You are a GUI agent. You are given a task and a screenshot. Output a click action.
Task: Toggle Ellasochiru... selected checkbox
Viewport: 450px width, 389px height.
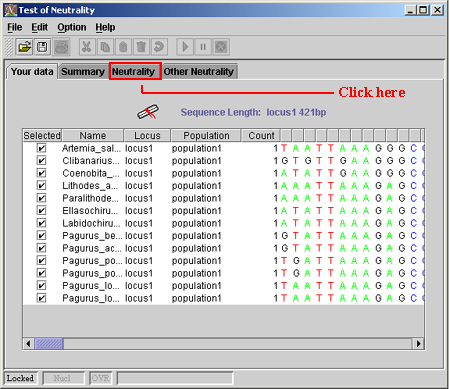(42, 211)
